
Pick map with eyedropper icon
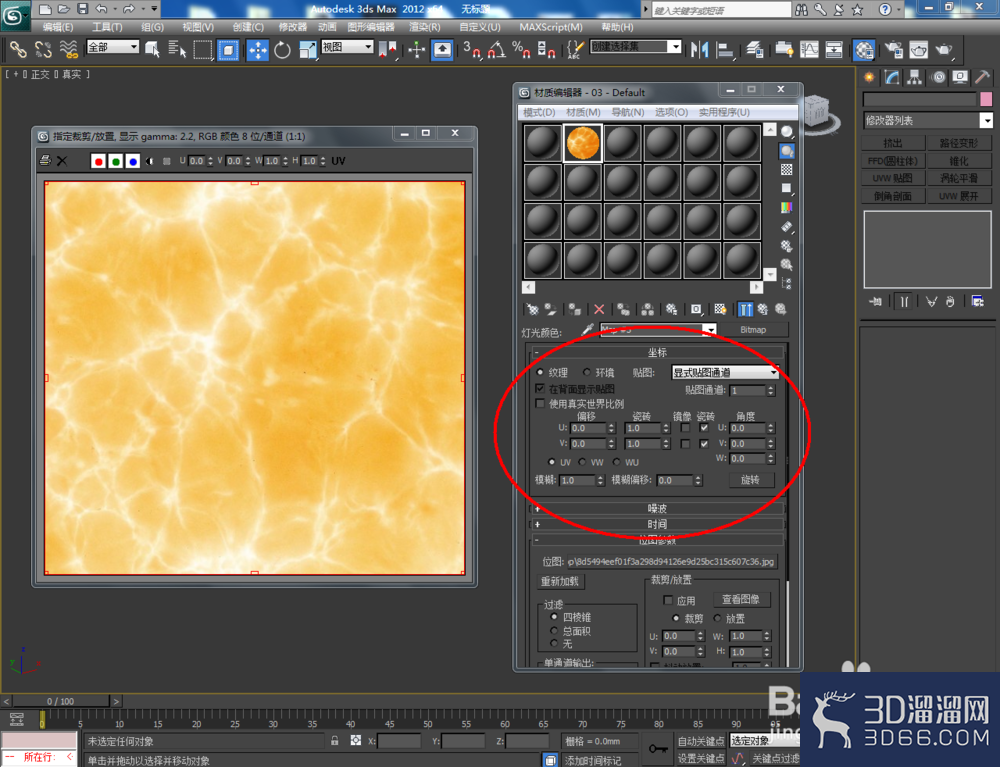pyautogui.click(x=587, y=329)
